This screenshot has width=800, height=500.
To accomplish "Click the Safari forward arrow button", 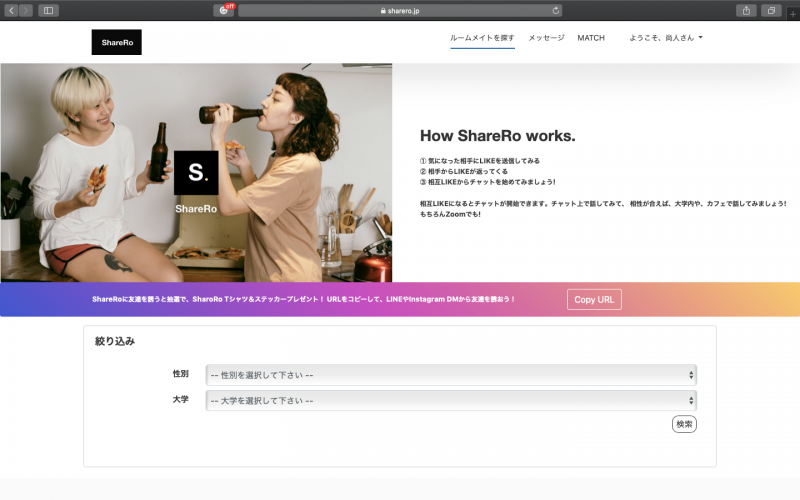I will 26,10.
